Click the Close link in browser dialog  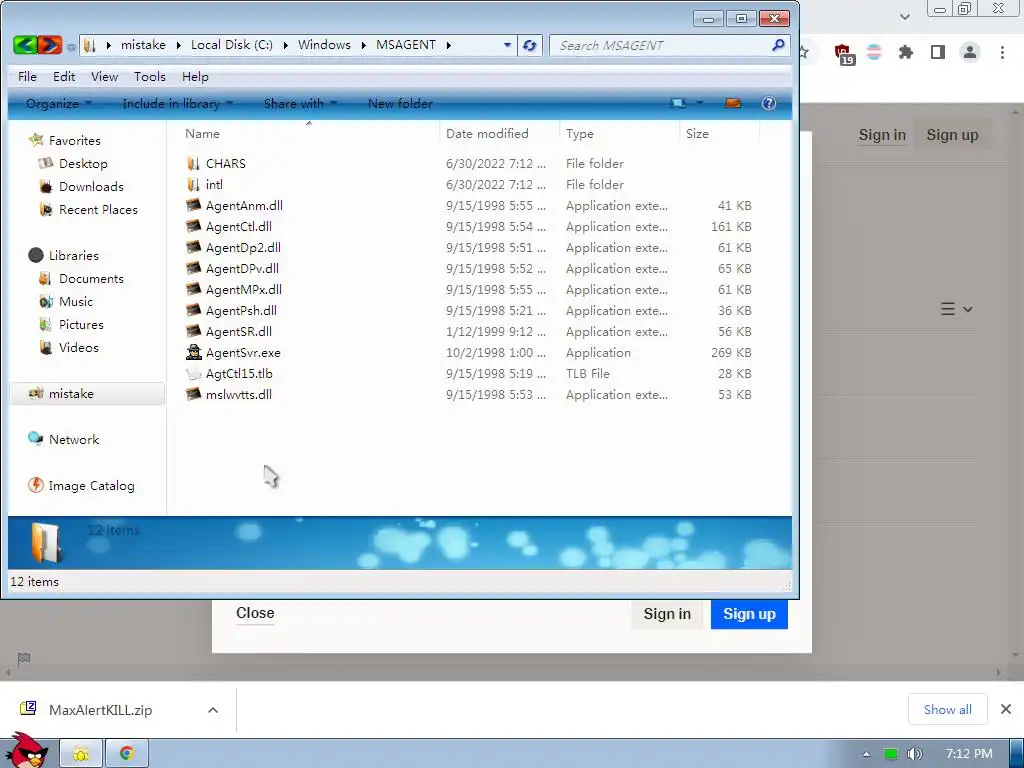click(x=255, y=613)
